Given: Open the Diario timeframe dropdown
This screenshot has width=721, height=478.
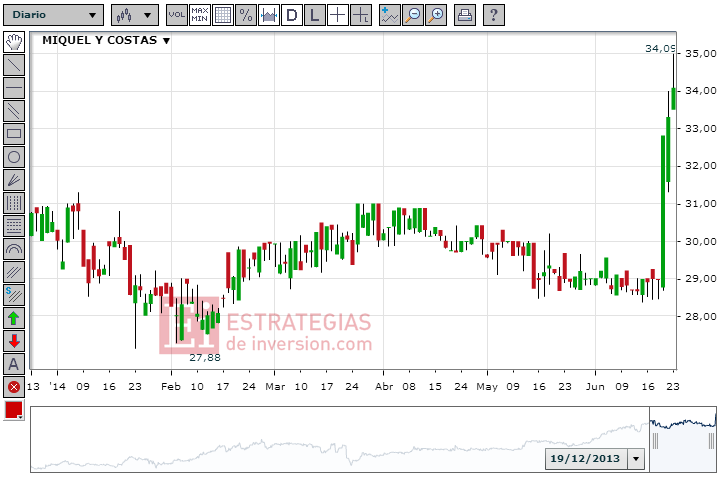Looking at the screenshot, I should click(x=54, y=15).
